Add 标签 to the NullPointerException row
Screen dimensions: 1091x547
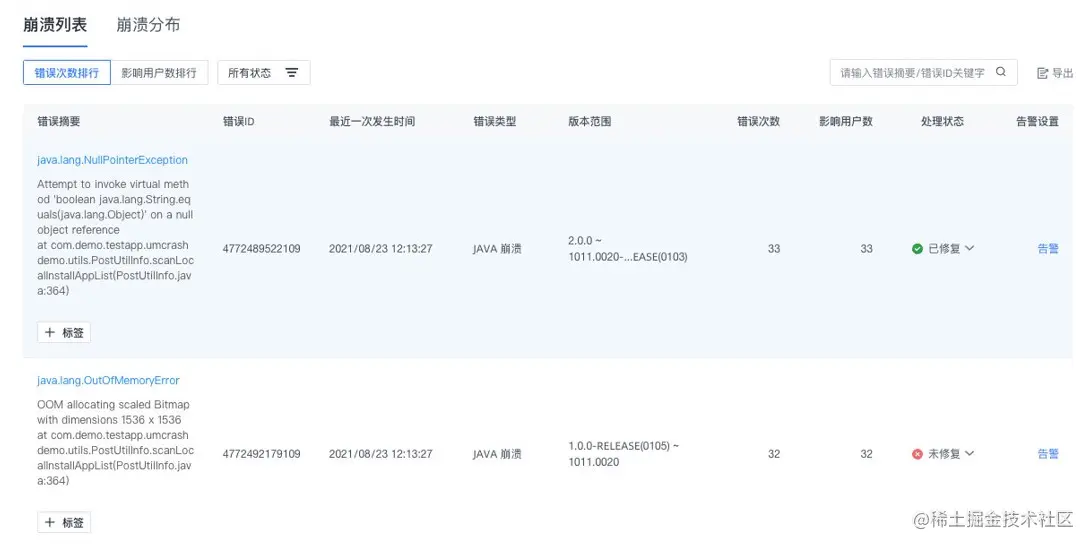(64, 333)
